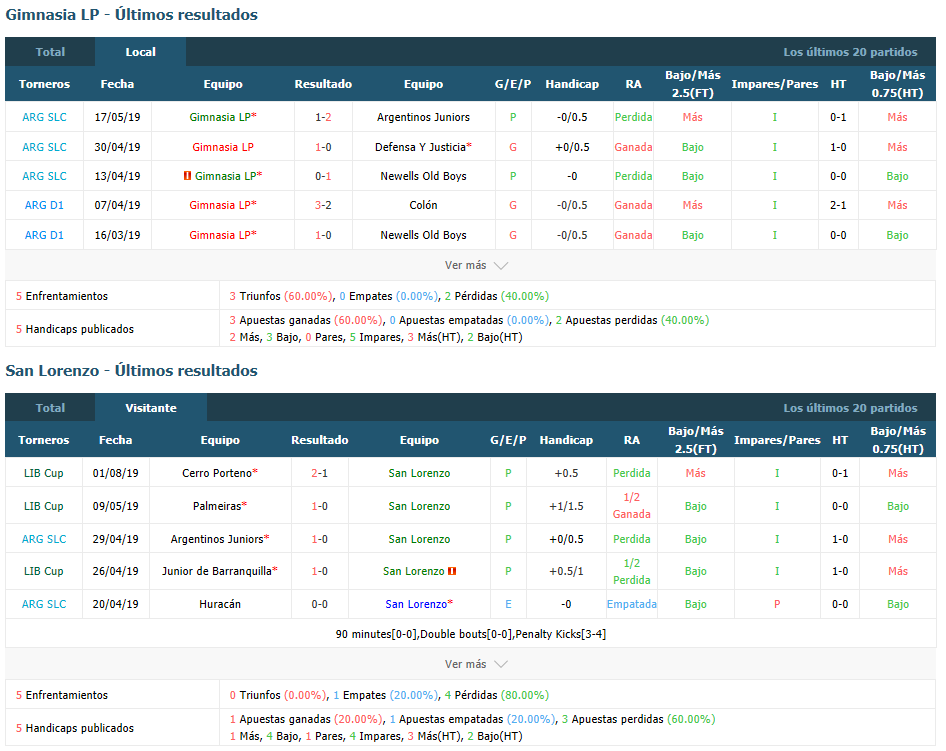Click the date 01/08/19
Screen dimensions: 946x751
coord(115,473)
